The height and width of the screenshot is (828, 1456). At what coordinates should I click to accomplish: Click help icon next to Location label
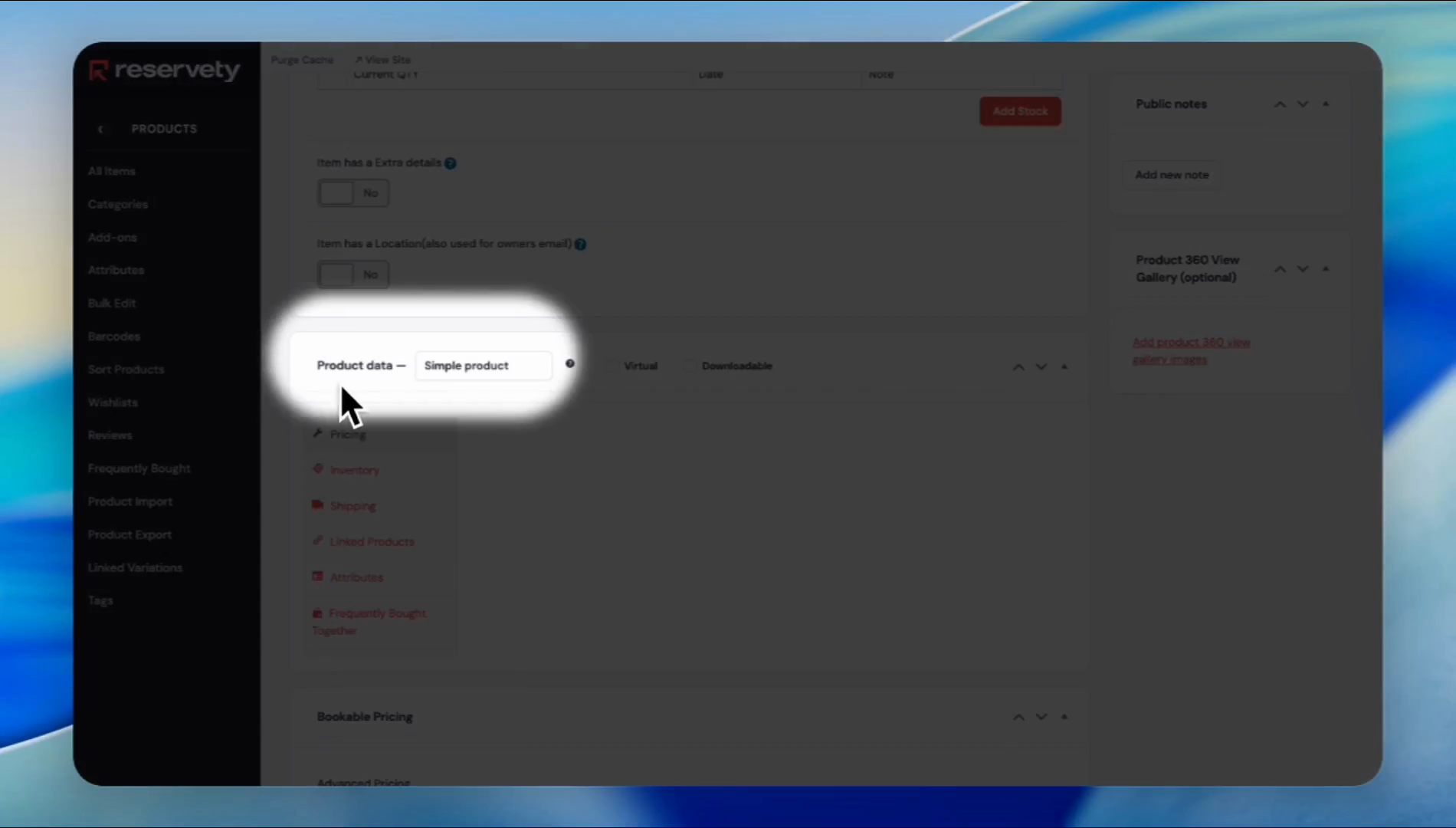click(581, 245)
